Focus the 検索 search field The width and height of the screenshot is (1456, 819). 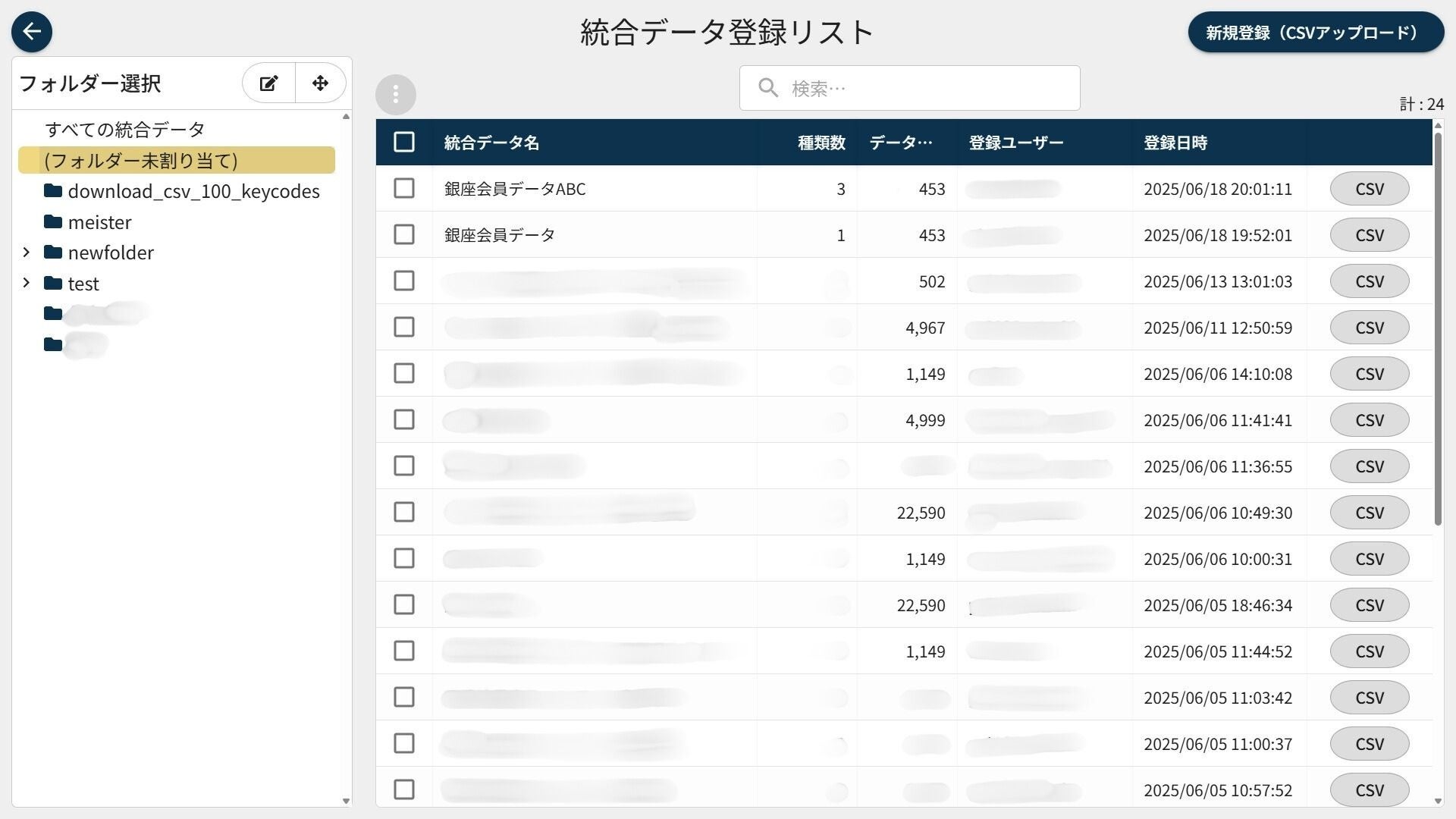(909, 88)
